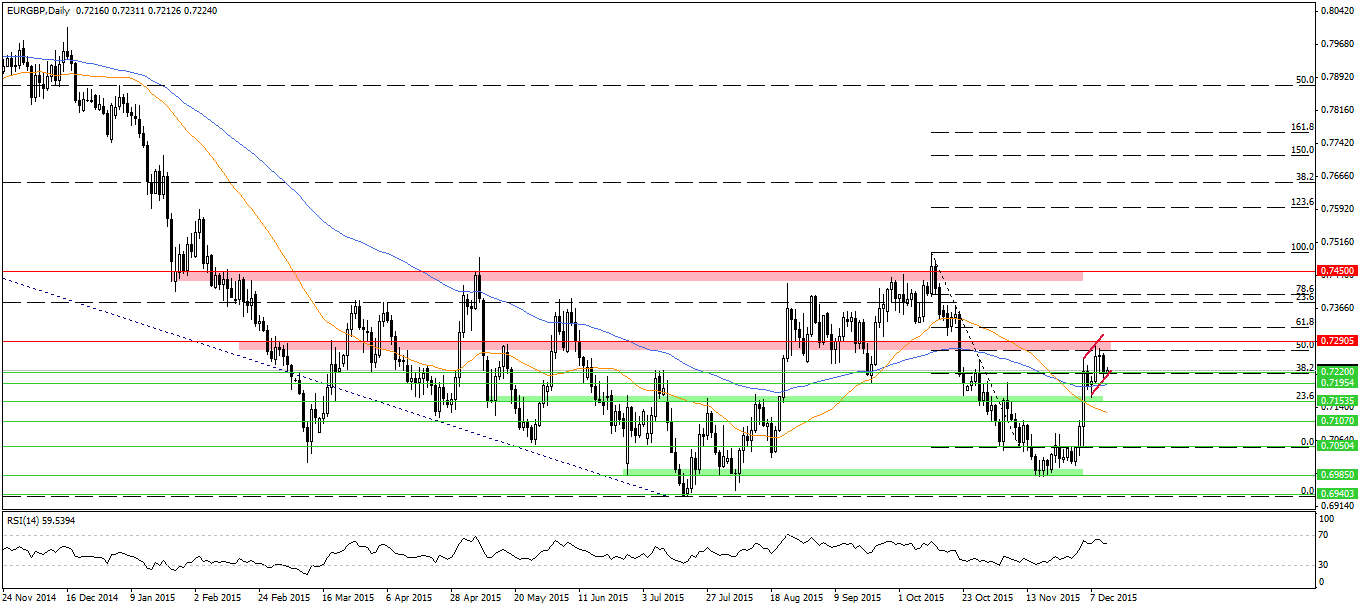The height and width of the screenshot is (606, 1358).
Task: Click the red 0.72905 price tag
Action: pos(1336,341)
